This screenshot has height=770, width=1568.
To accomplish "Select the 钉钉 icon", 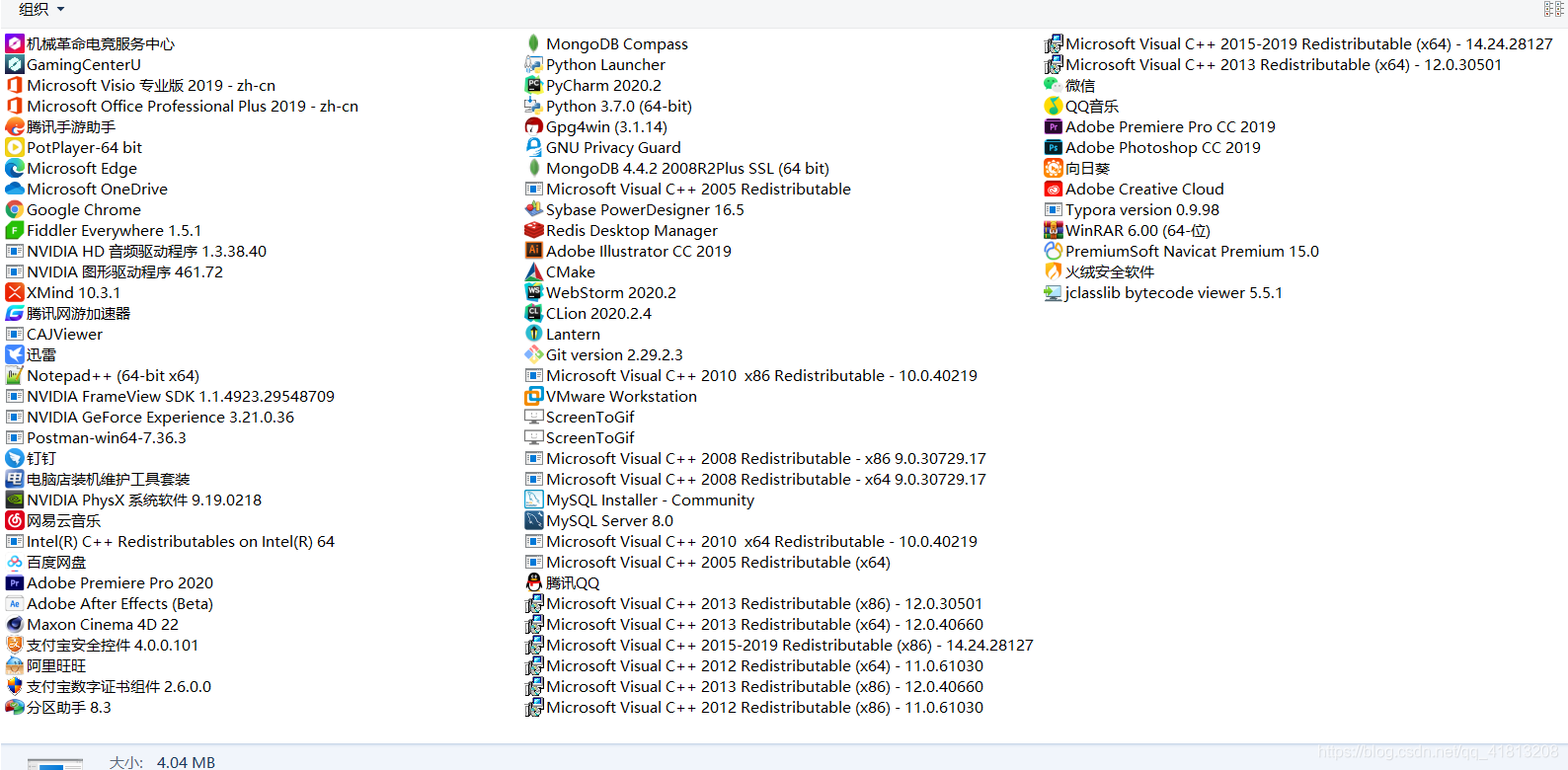I will pyautogui.click(x=15, y=458).
